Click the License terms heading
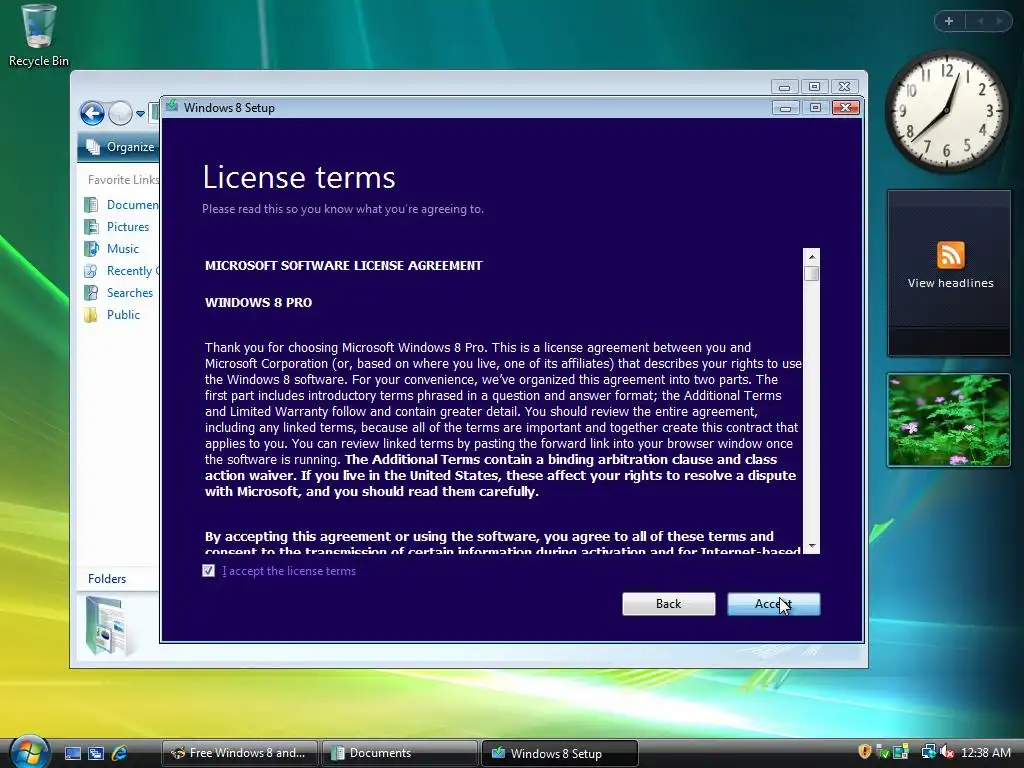1024x768 pixels. (x=299, y=177)
